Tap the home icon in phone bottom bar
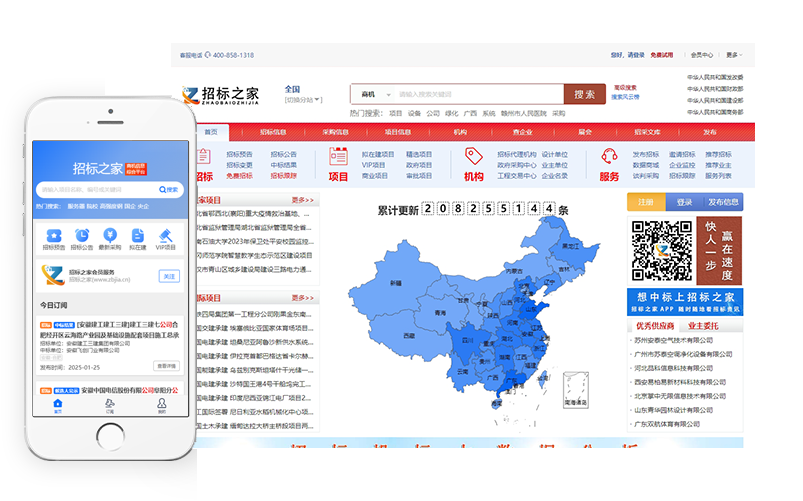 [x=57, y=404]
